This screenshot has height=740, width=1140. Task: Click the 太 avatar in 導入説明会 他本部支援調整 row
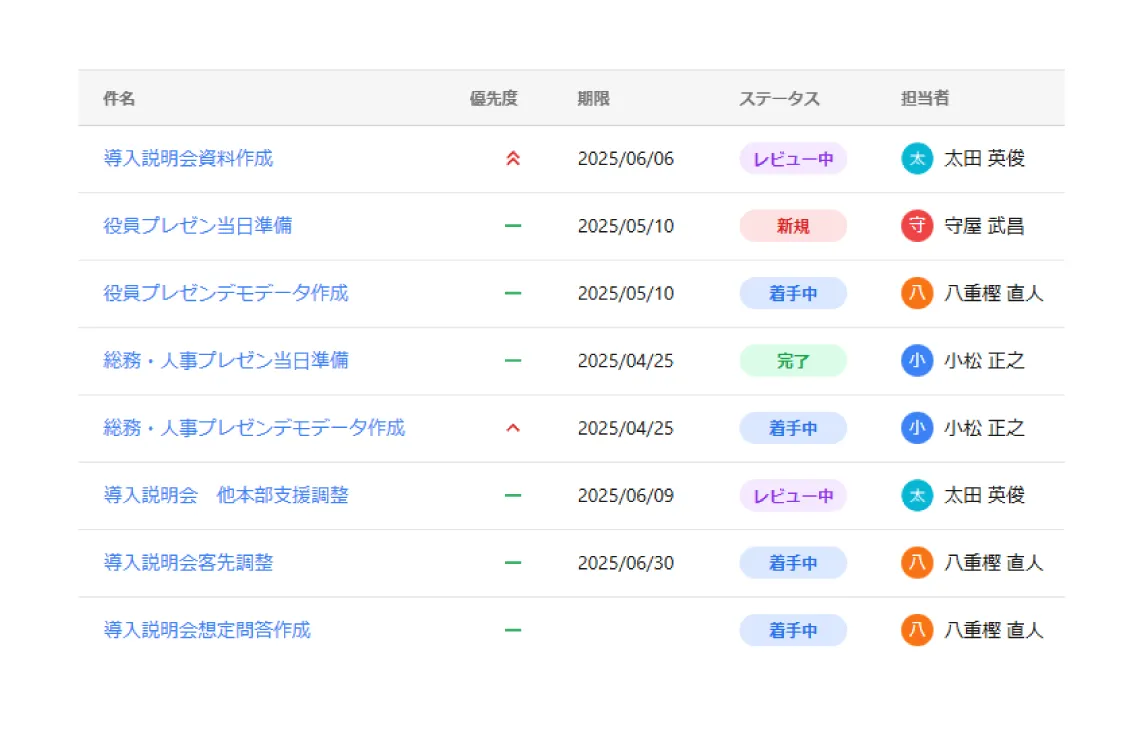916,495
